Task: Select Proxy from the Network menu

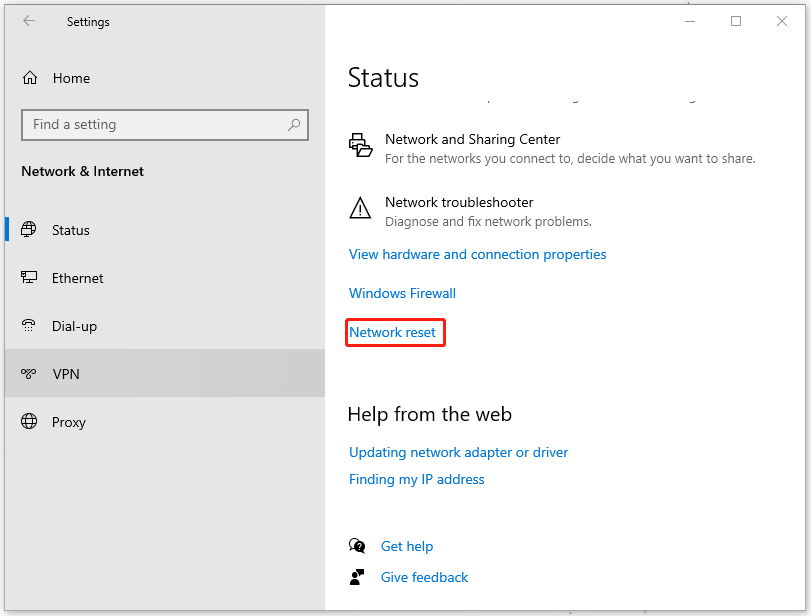Action: coord(69,422)
